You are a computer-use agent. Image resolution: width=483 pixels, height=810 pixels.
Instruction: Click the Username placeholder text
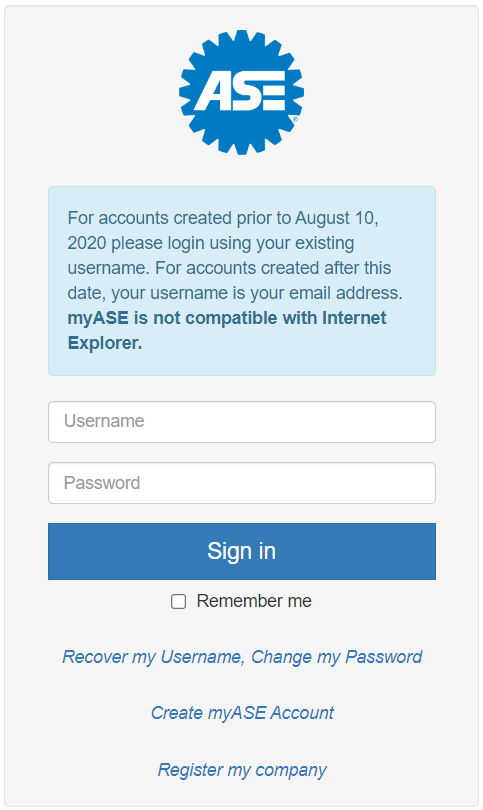click(x=104, y=421)
